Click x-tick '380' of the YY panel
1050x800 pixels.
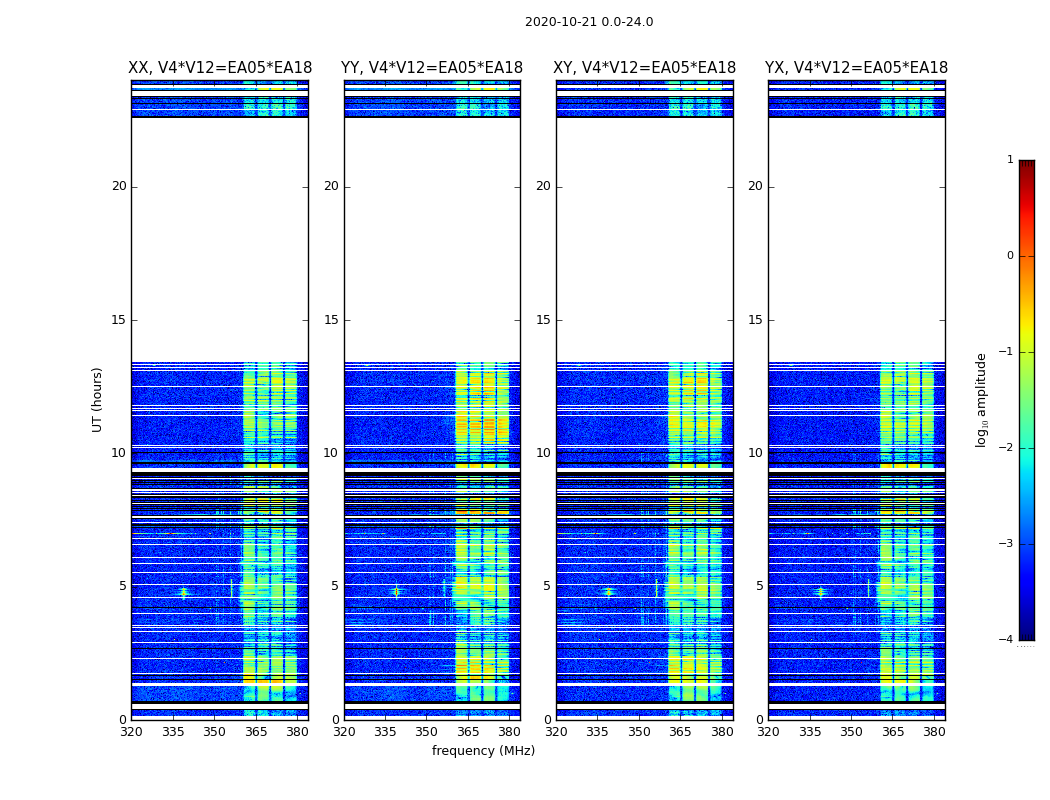(x=510, y=732)
